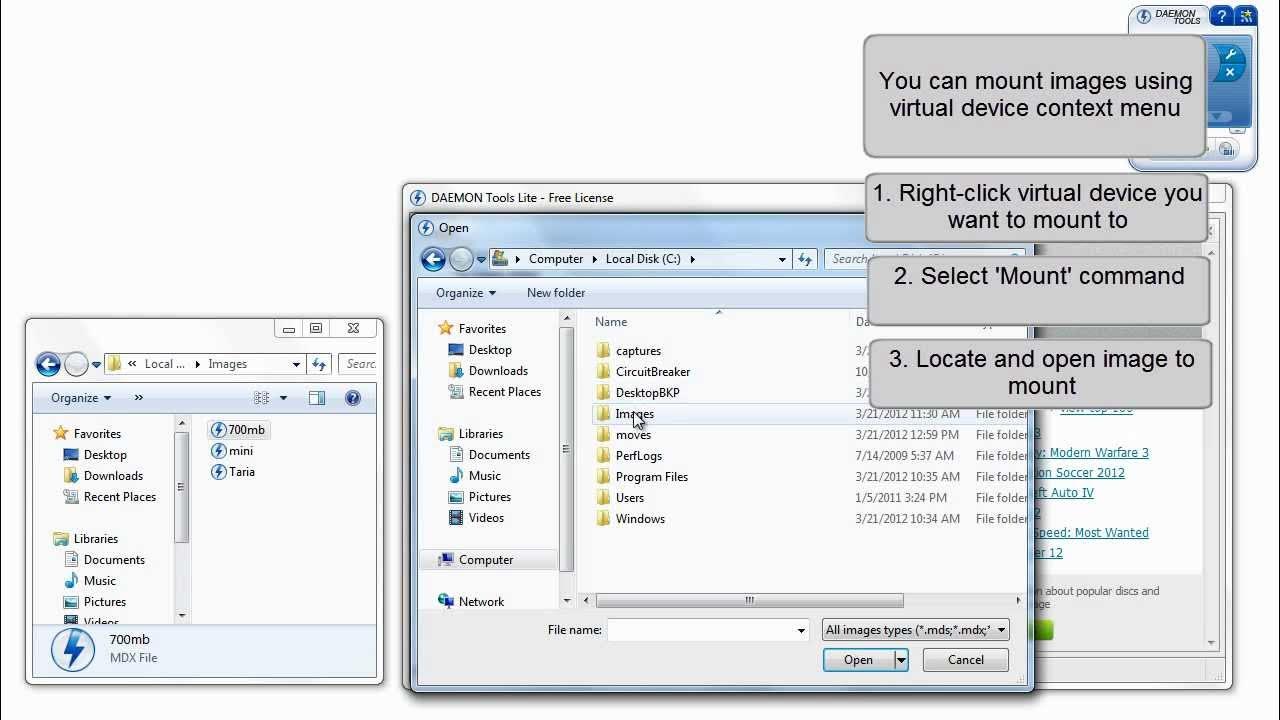Viewport: 1280px width, 720px height.
Task: Cancel the Open dialog
Action: click(x=965, y=660)
